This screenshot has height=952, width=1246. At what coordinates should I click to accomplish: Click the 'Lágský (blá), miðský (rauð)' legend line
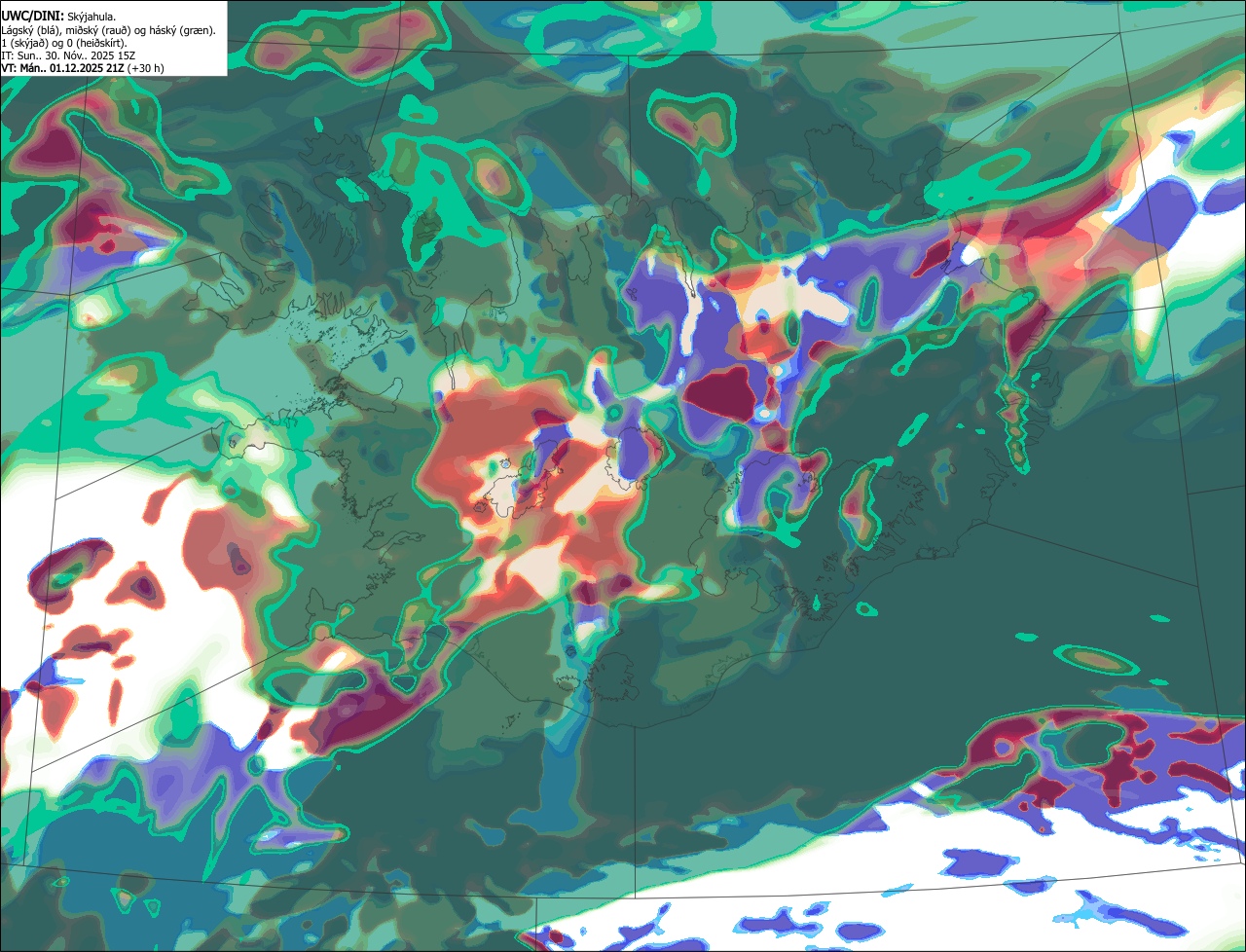(x=109, y=30)
